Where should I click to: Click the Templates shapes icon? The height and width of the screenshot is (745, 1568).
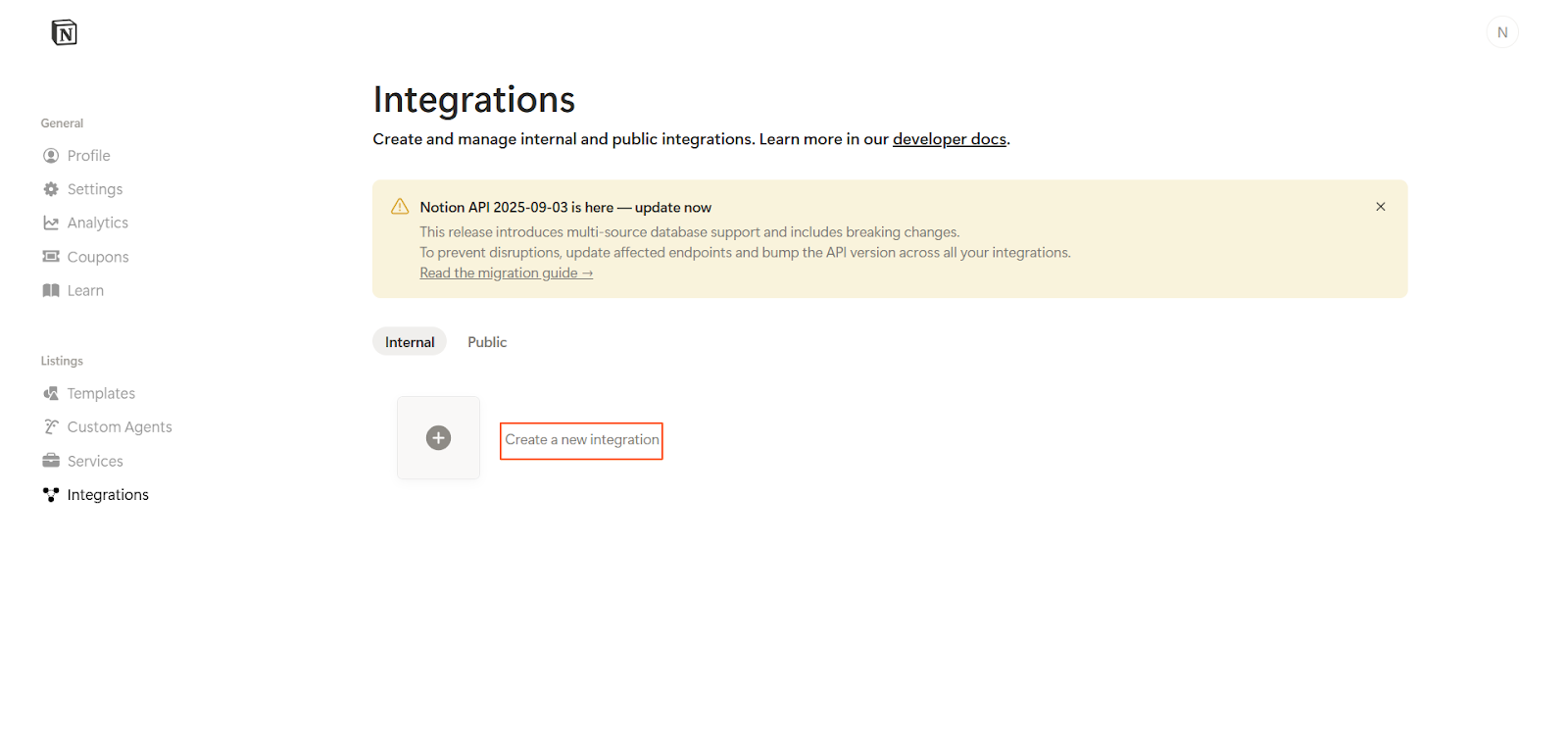point(51,393)
